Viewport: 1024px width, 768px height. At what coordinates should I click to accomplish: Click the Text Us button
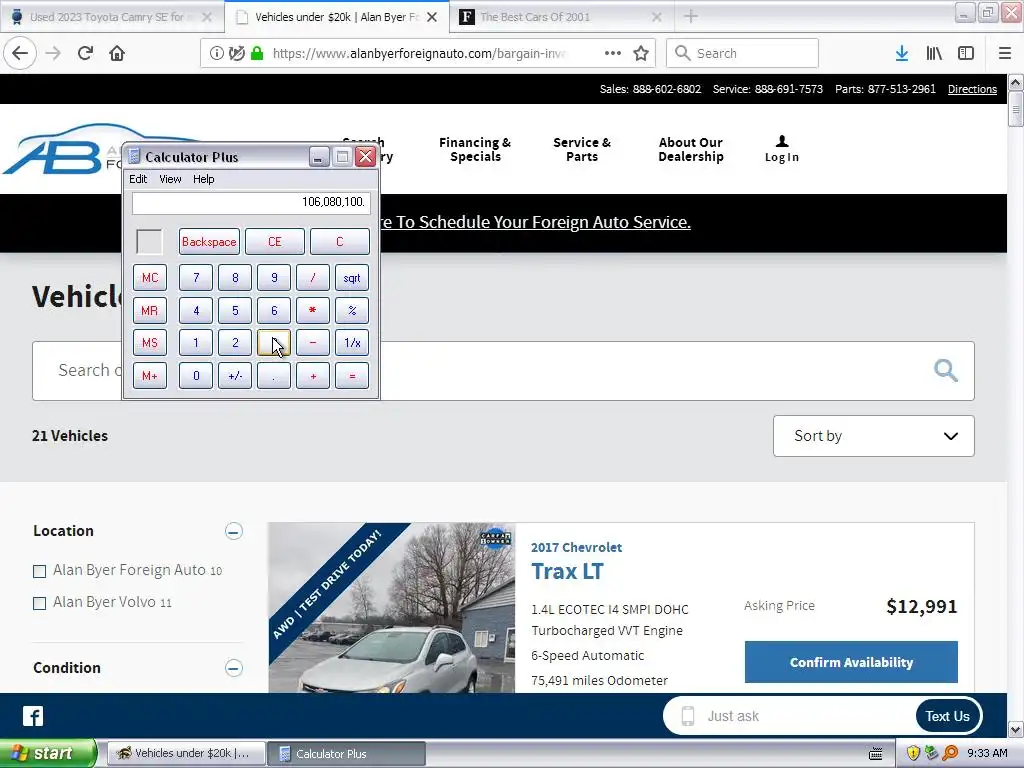tap(948, 716)
